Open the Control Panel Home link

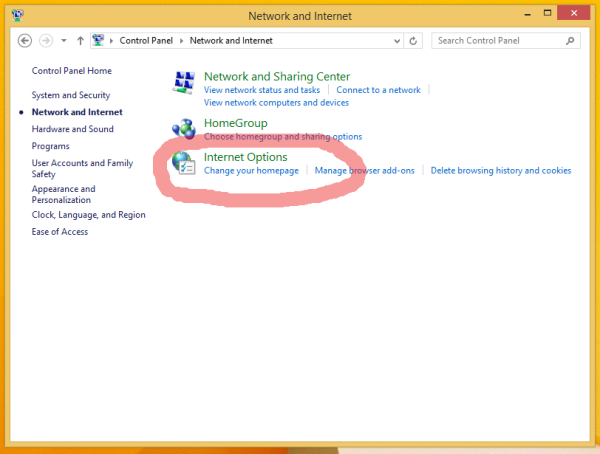point(72,71)
